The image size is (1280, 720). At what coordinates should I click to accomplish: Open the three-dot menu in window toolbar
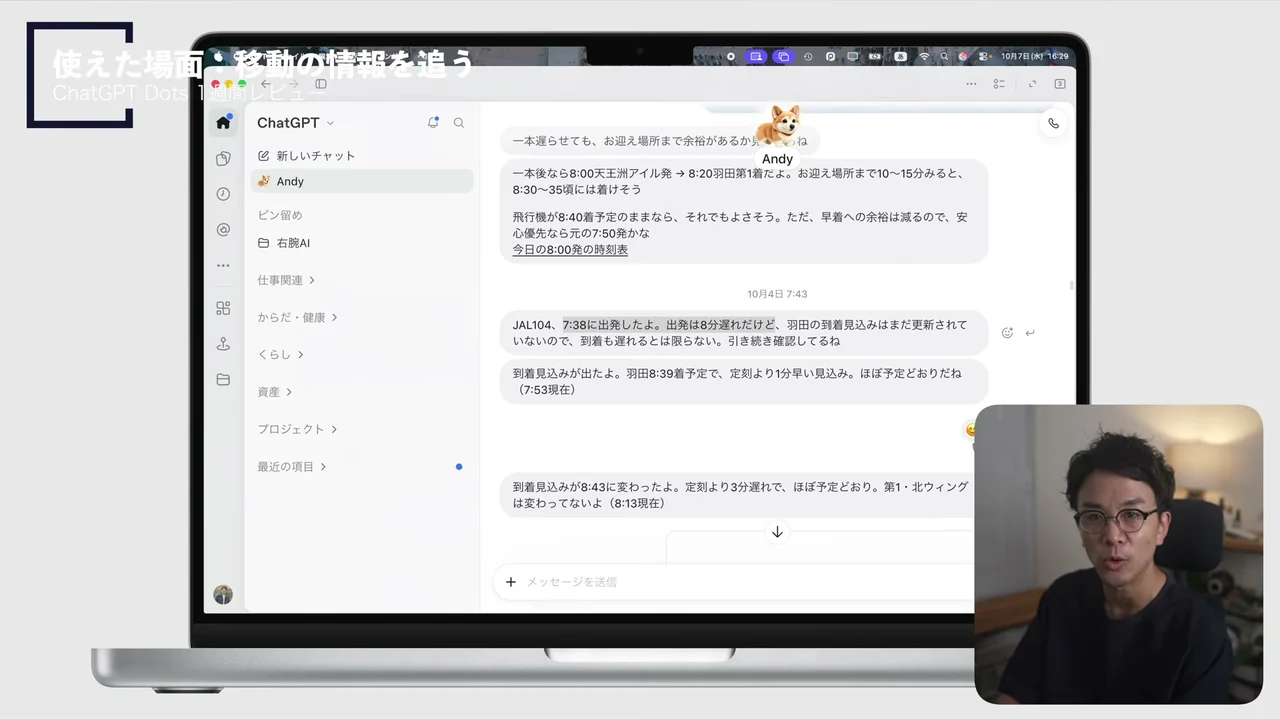pos(971,84)
